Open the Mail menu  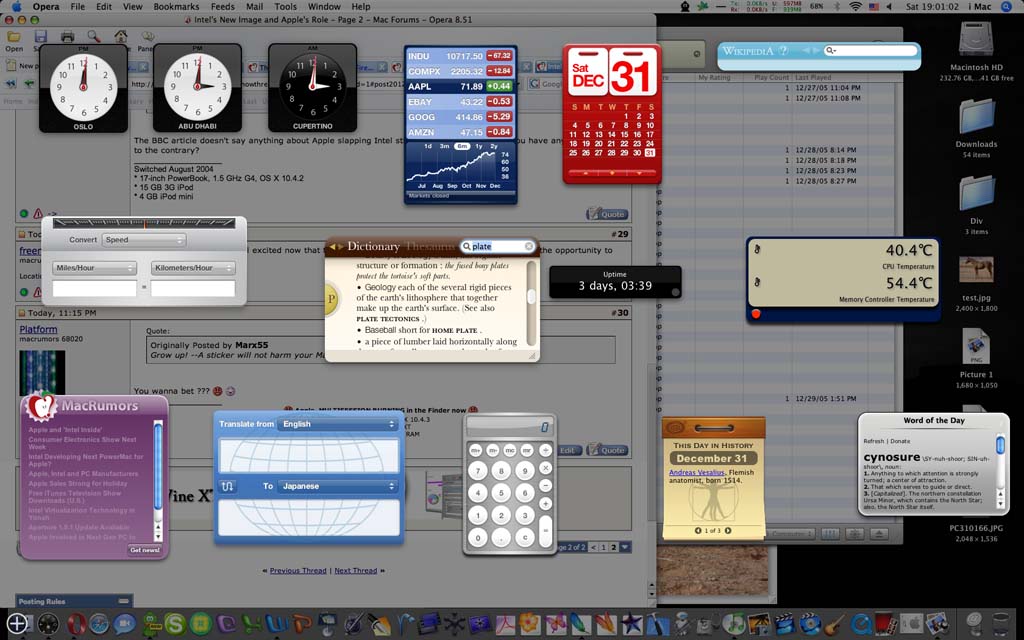[255, 7]
